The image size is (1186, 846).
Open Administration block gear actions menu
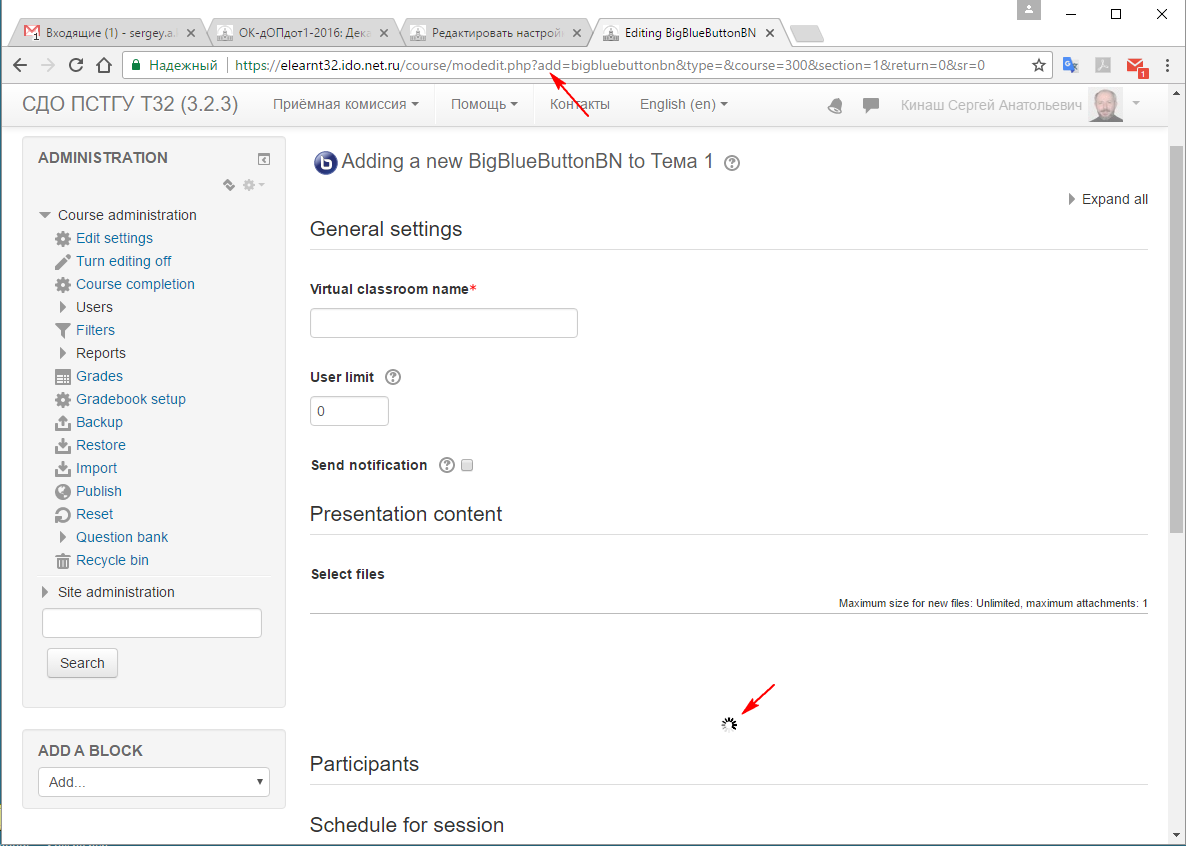click(x=253, y=185)
